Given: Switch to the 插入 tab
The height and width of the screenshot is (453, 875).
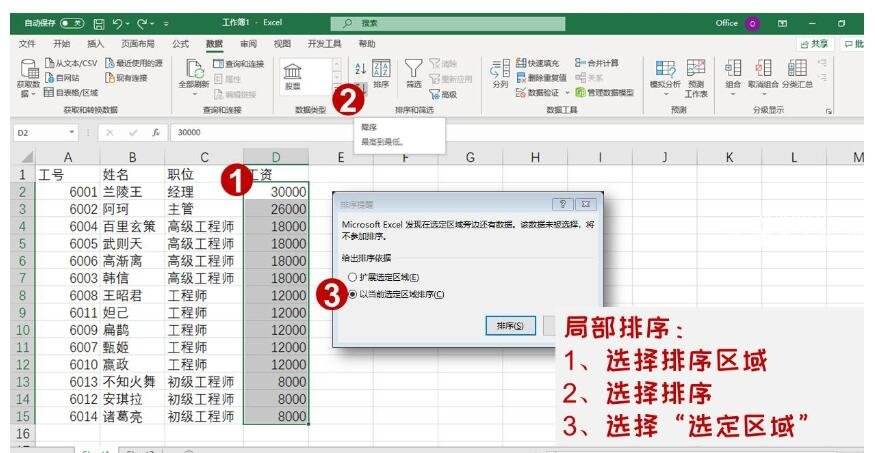Looking at the screenshot, I should click(x=95, y=44).
